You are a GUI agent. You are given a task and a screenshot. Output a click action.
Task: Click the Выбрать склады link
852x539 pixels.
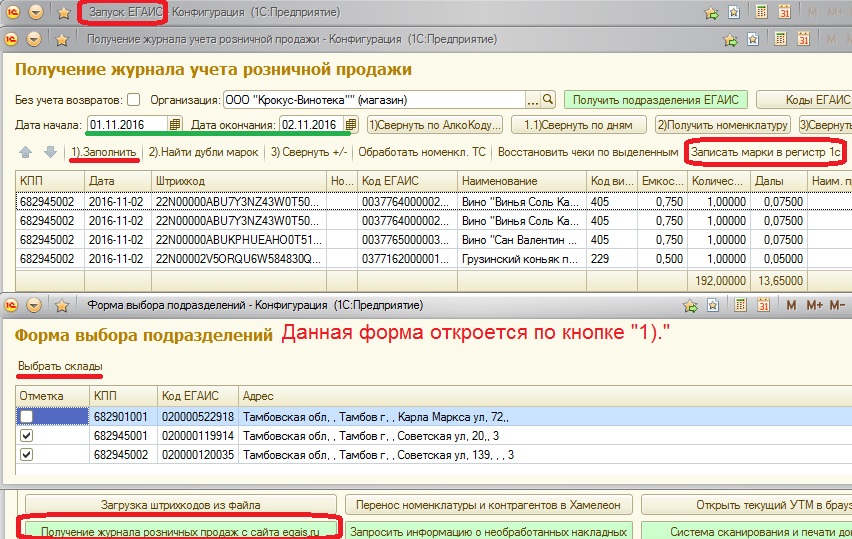tap(60, 367)
